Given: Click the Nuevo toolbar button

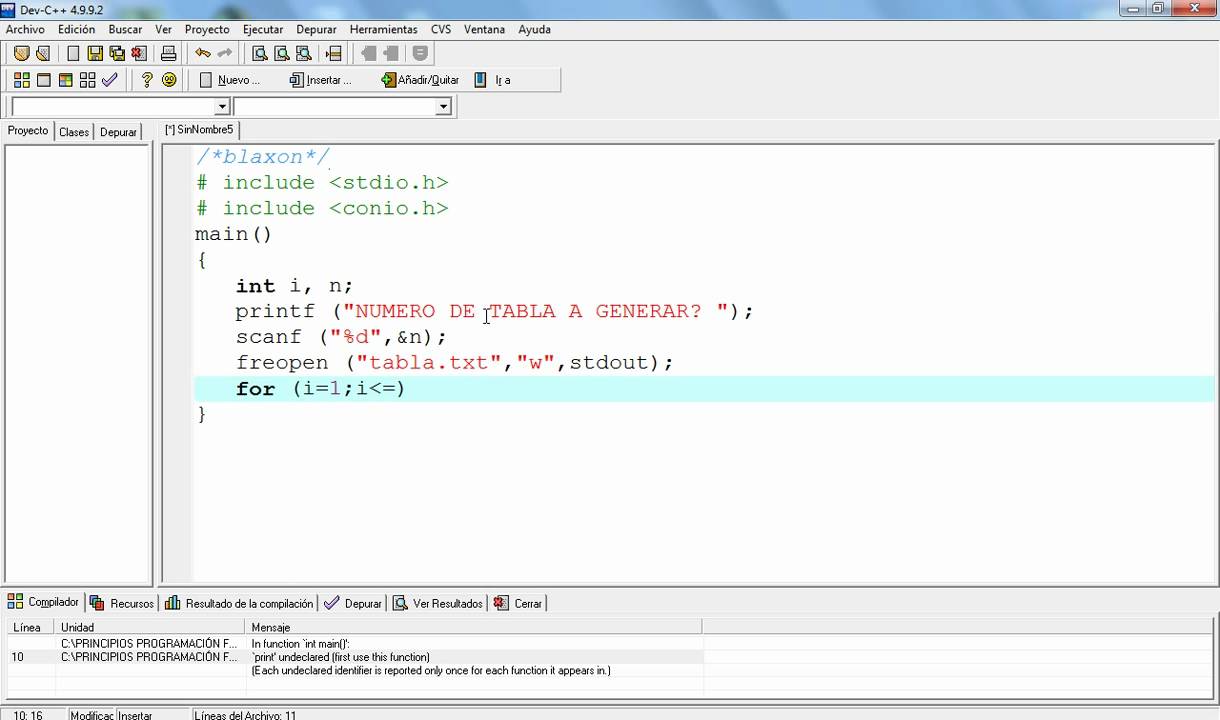Looking at the screenshot, I should pyautogui.click(x=231, y=80).
